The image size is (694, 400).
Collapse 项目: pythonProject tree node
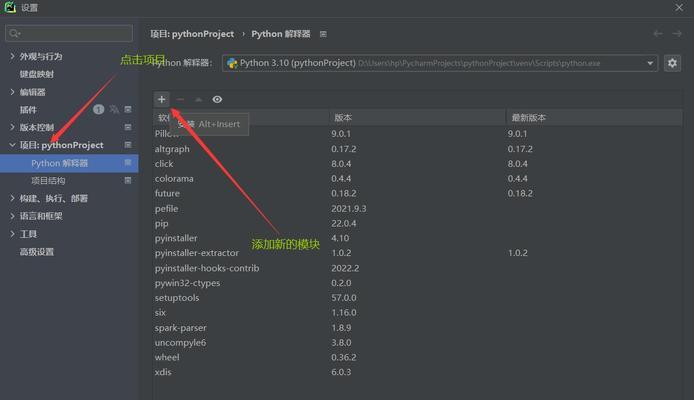(12, 145)
